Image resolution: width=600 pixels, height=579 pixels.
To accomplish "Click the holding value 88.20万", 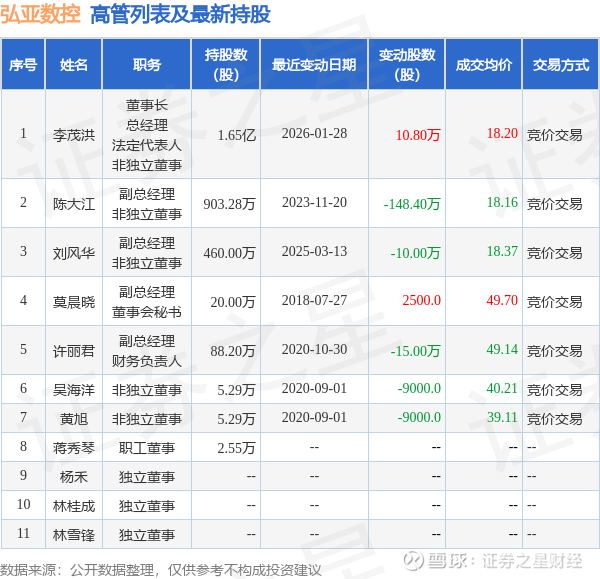I will click(x=233, y=351).
